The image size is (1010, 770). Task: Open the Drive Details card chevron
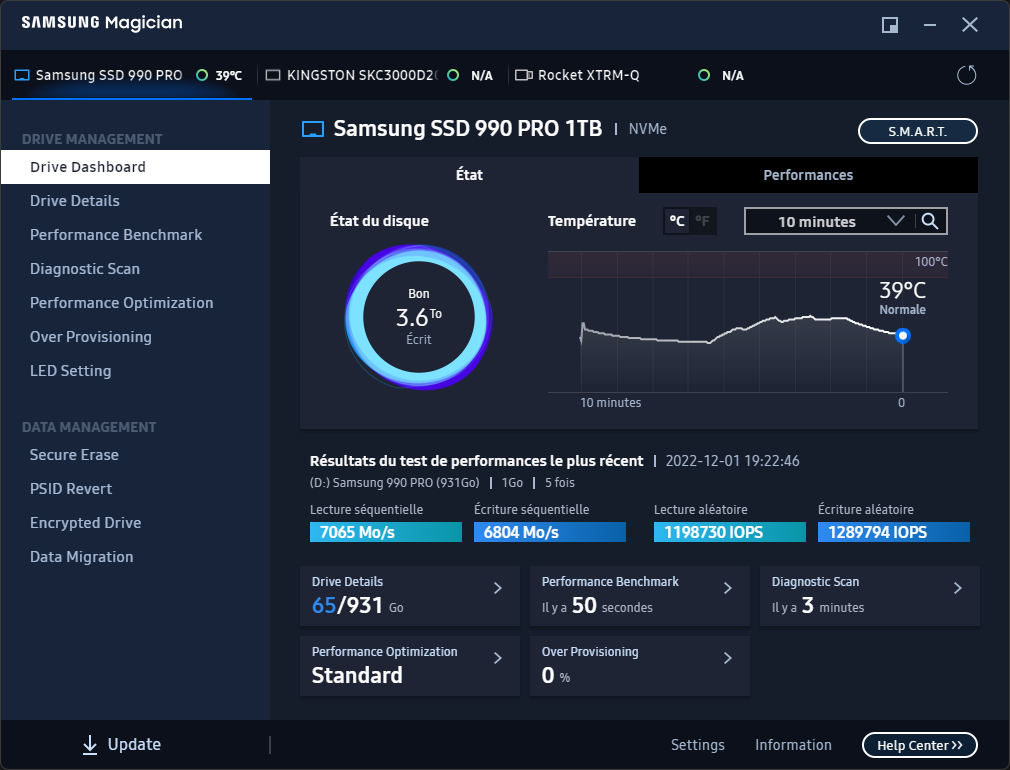(498, 588)
